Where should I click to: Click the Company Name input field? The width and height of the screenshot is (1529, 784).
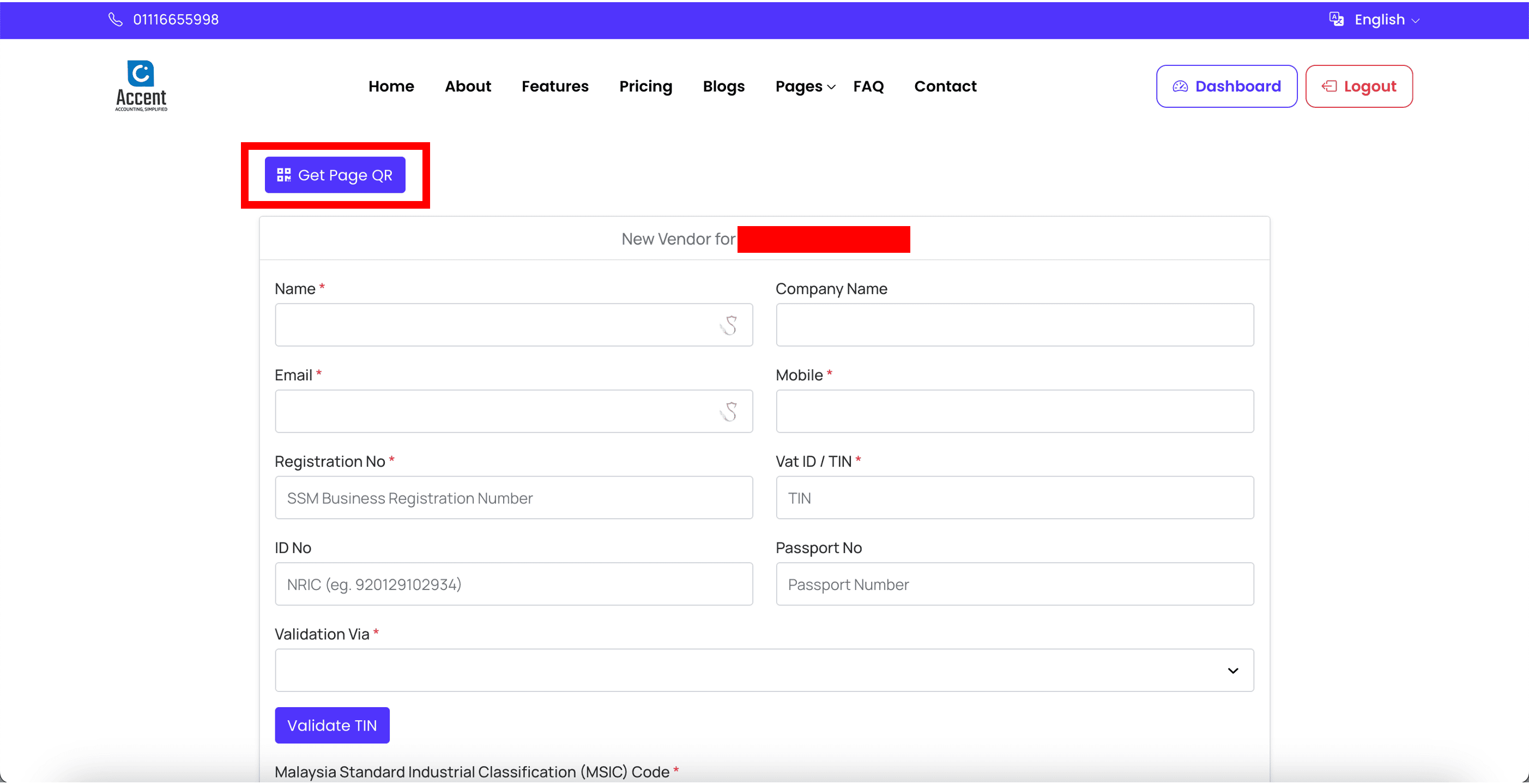pos(1014,325)
